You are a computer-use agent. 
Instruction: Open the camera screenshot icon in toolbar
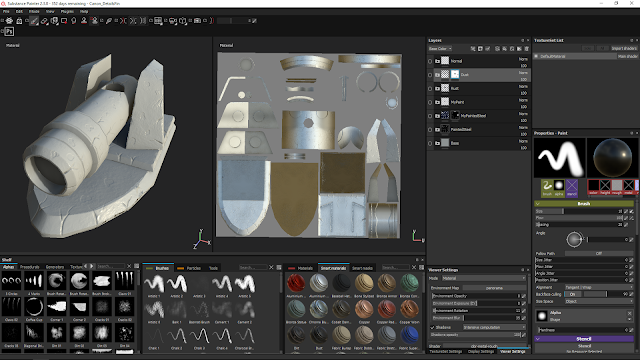198,21
